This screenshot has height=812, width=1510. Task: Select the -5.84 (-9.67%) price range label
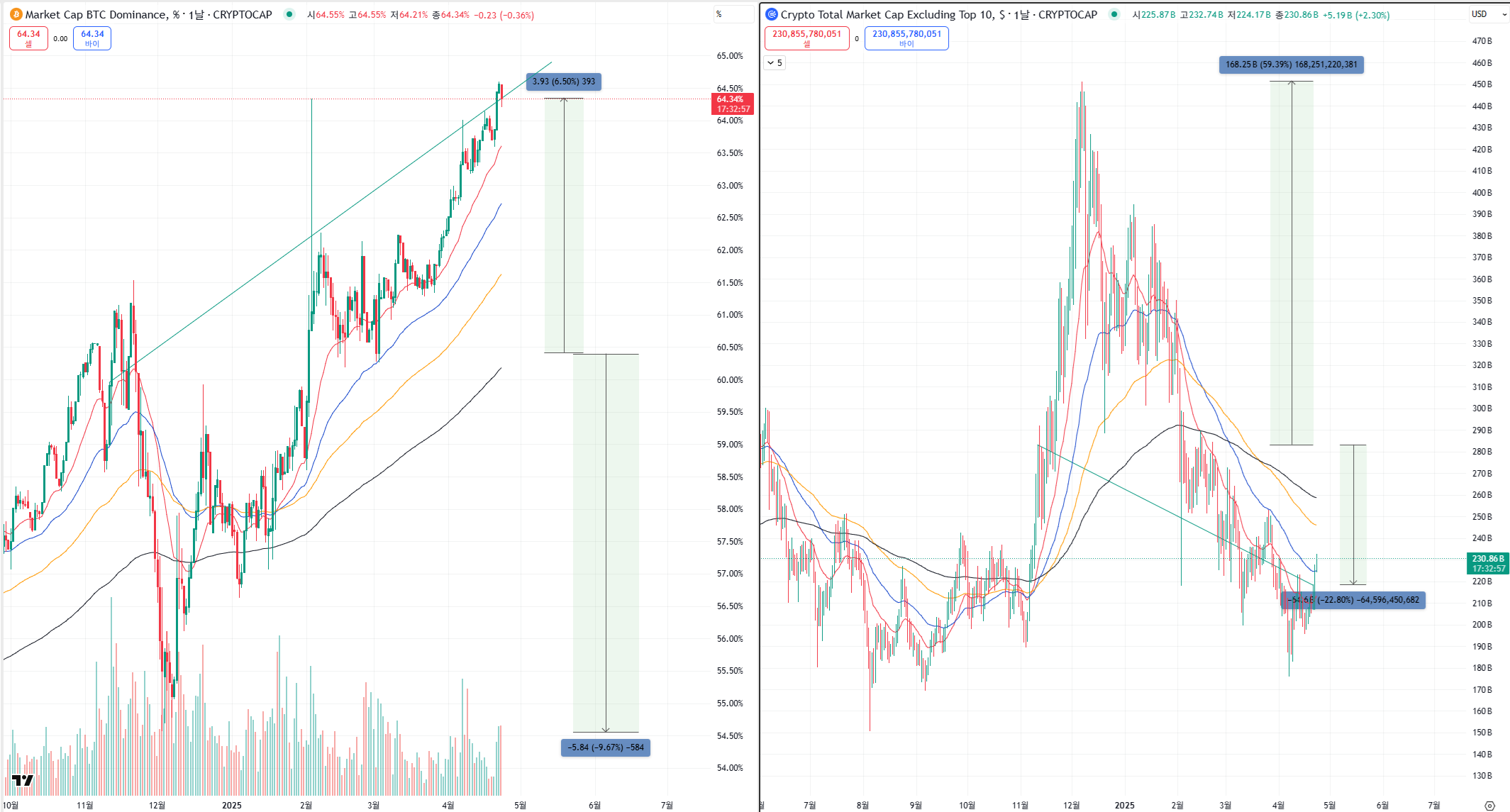(x=605, y=747)
